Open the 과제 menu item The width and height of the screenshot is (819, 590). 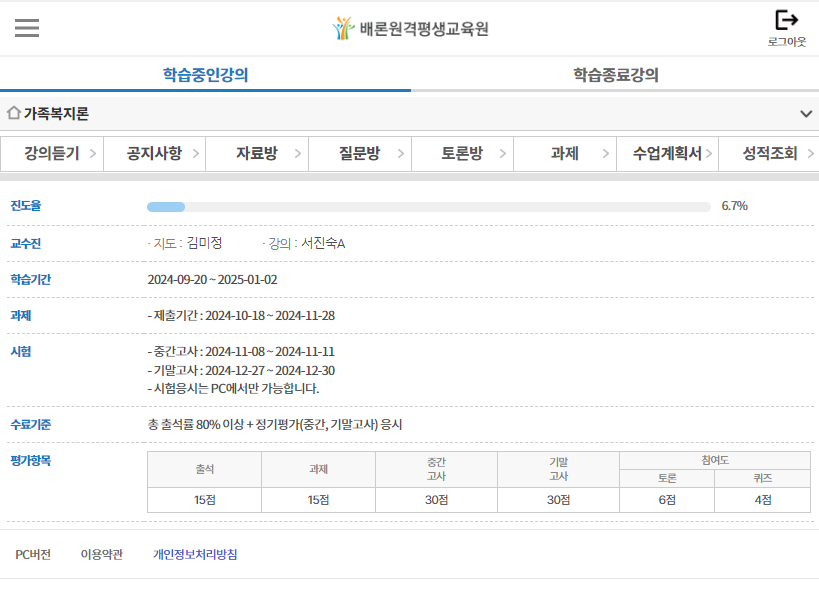click(564, 153)
